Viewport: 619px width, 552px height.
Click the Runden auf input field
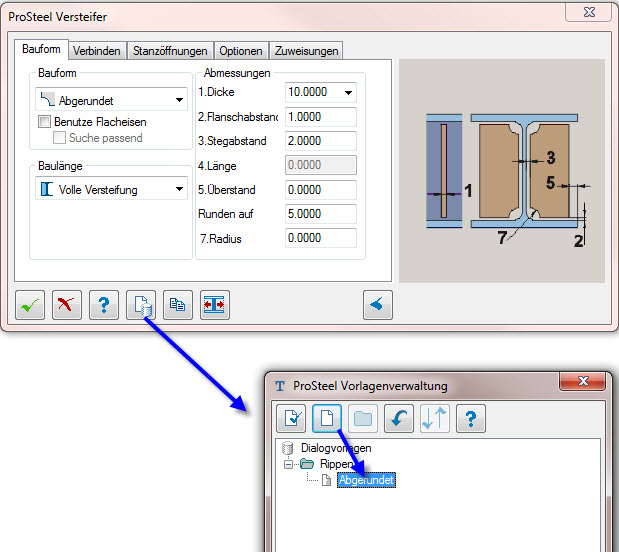(321, 214)
